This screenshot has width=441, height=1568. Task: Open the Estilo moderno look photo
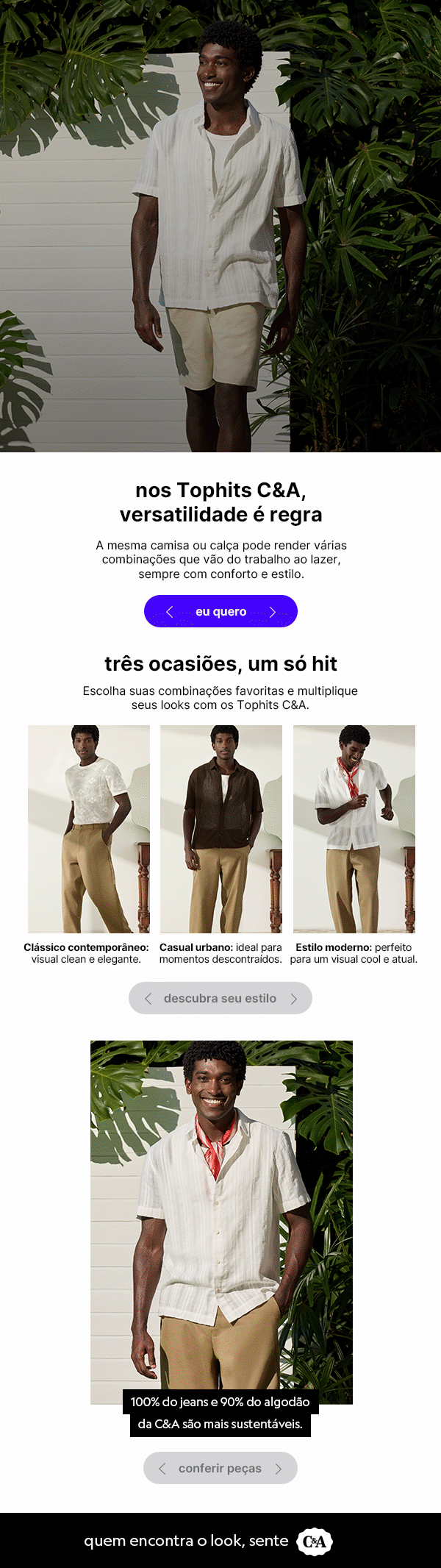point(354,829)
